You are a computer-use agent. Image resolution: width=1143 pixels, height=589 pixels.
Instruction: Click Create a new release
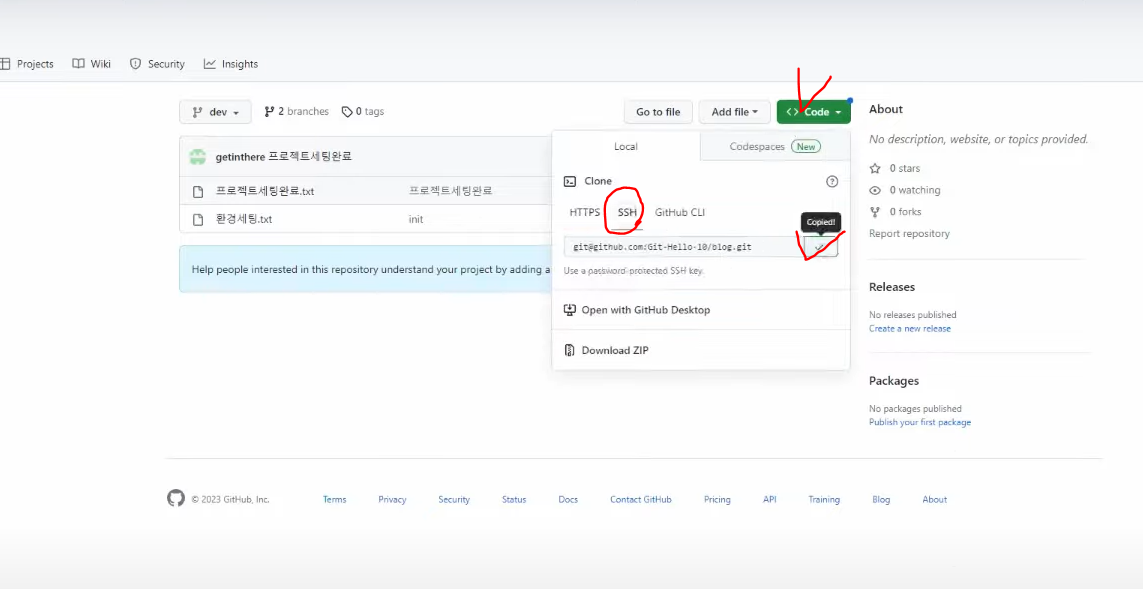click(910, 329)
